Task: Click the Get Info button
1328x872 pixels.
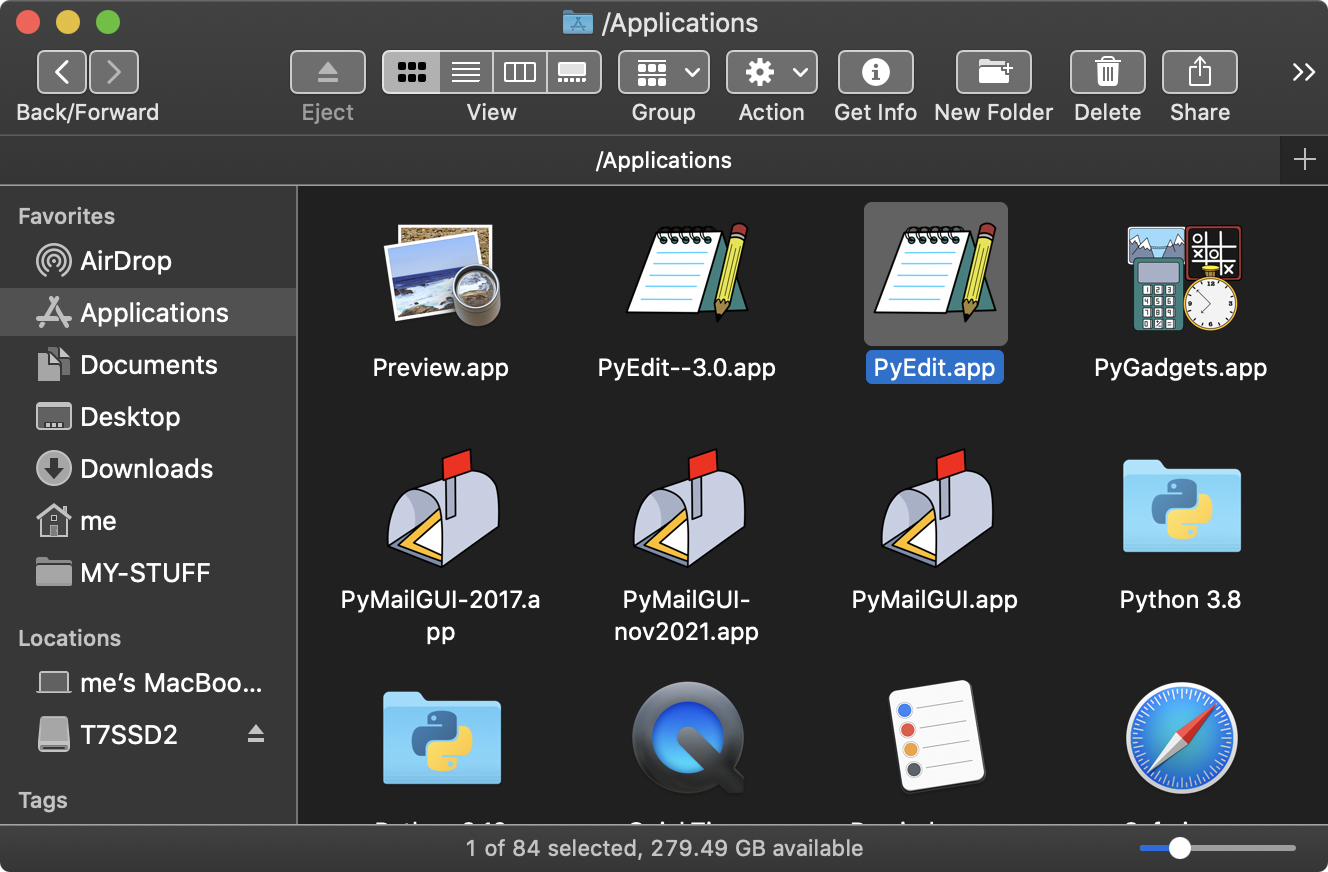Action: coord(876,72)
